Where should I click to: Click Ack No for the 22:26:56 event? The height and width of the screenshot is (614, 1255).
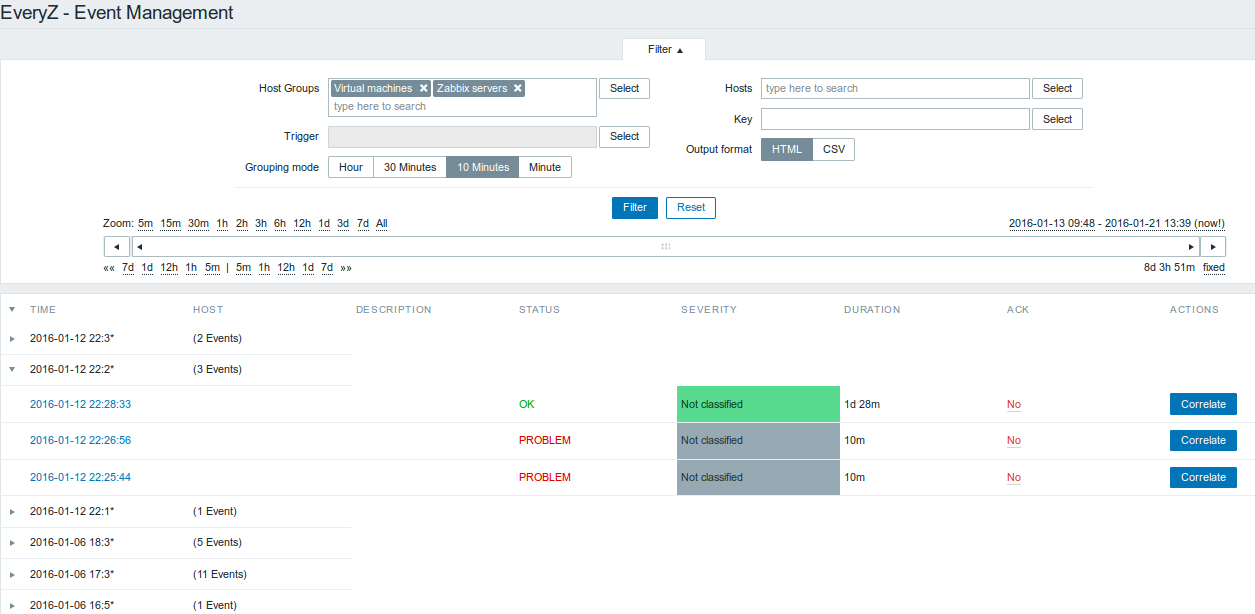click(1014, 441)
